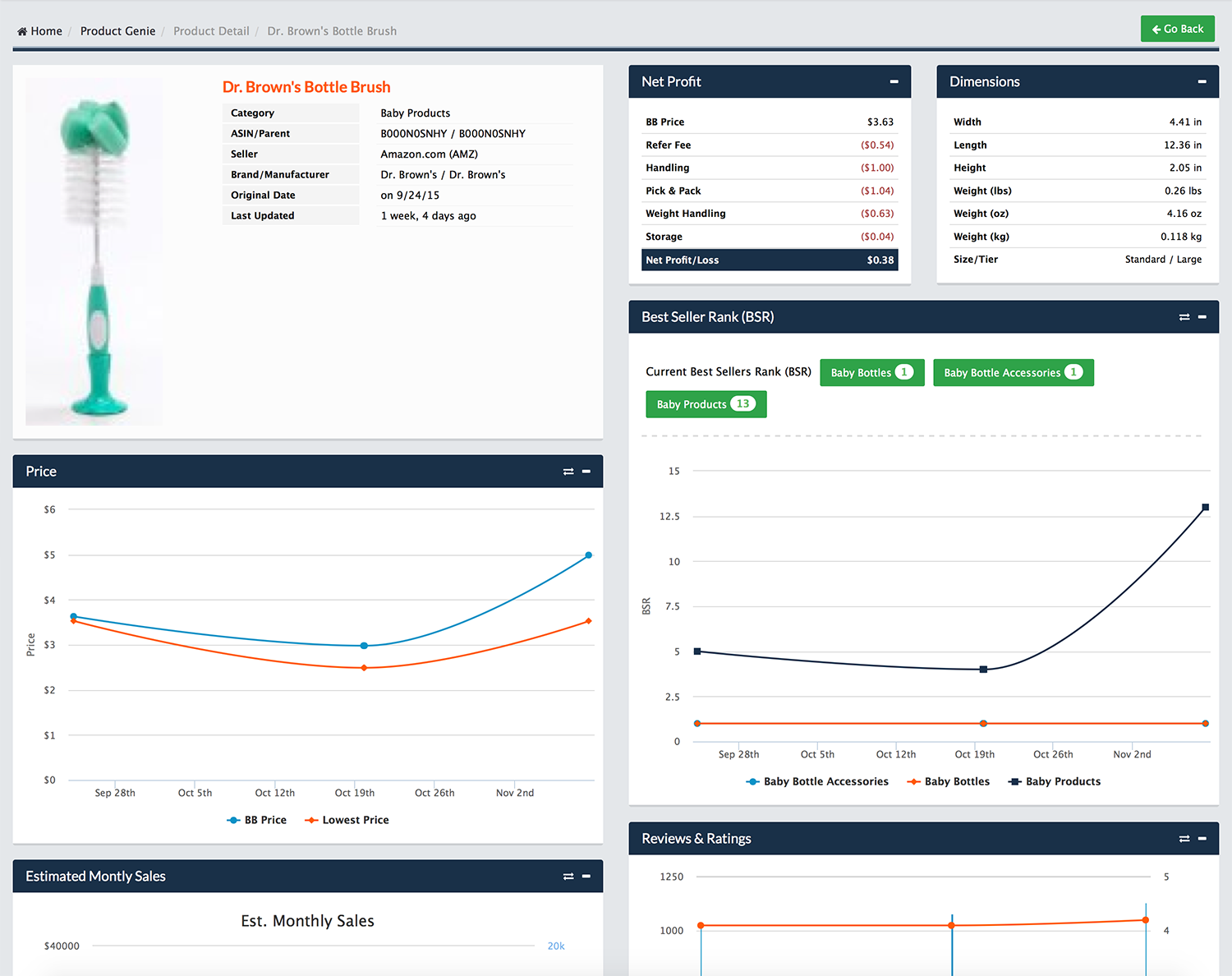Collapse the Best Seller Rank panel

pos(1202,317)
